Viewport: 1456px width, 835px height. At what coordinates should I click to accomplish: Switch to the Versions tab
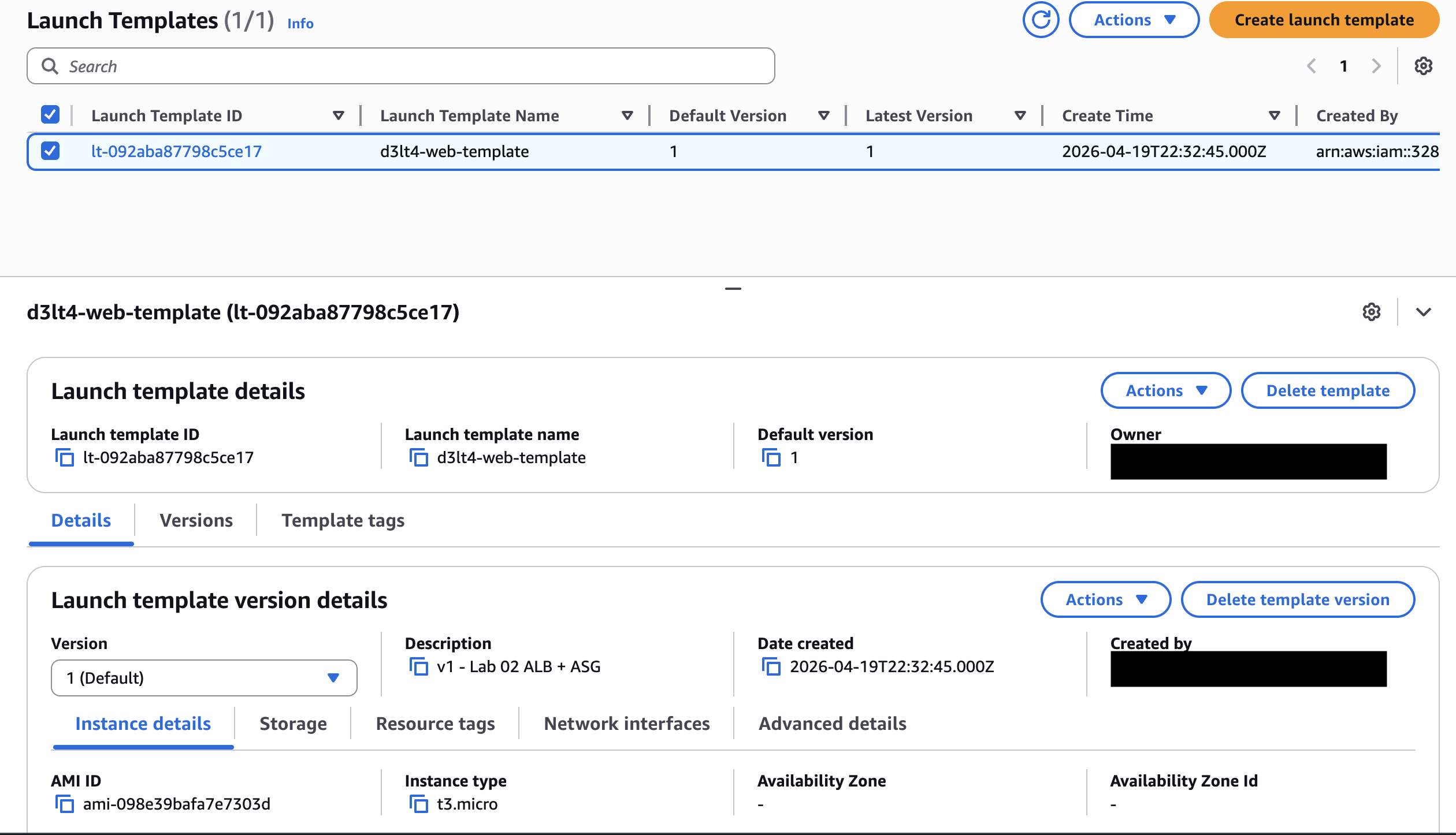pyautogui.click(x=196, y=520)
